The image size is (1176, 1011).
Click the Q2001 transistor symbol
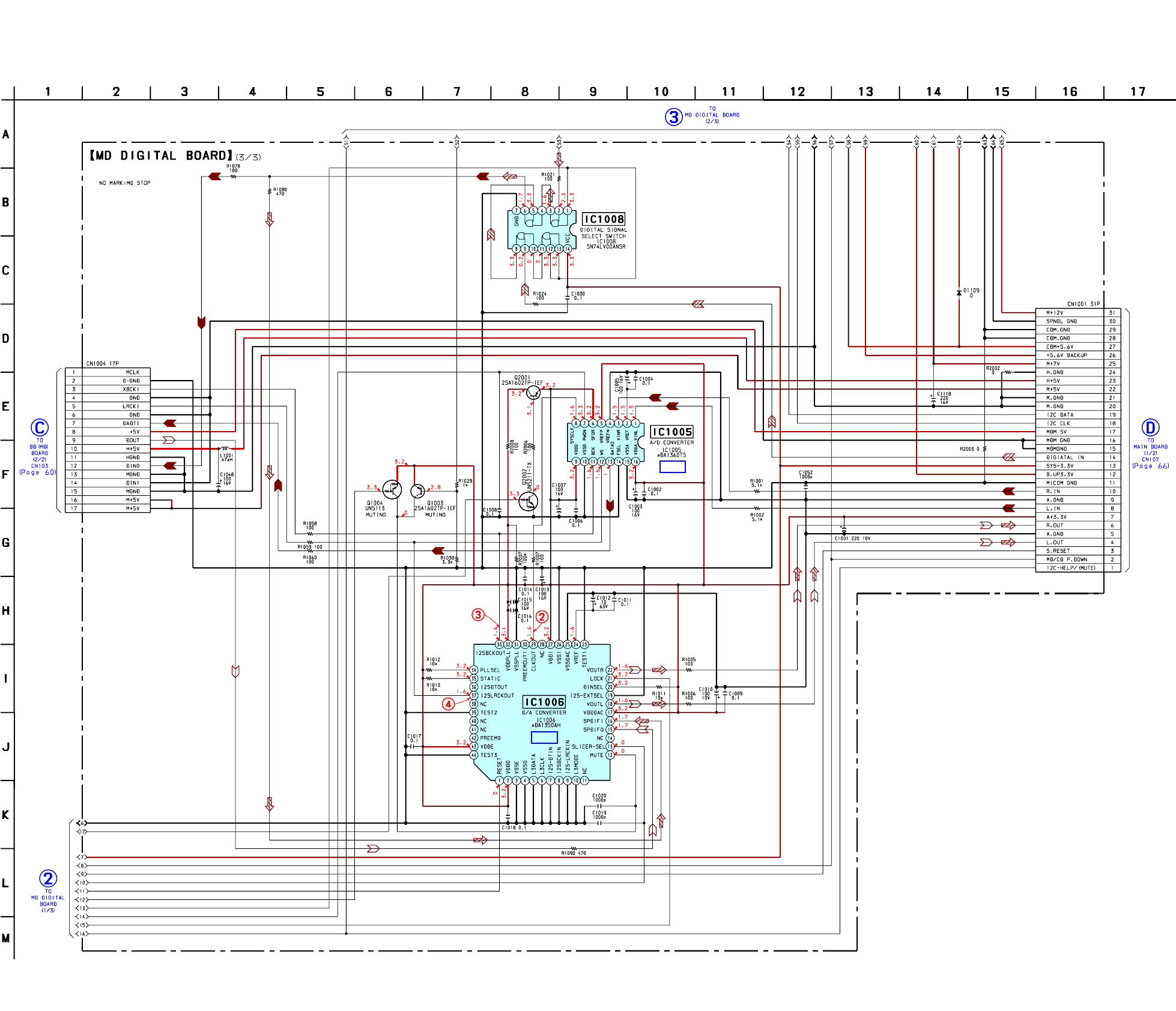point(533,393)
